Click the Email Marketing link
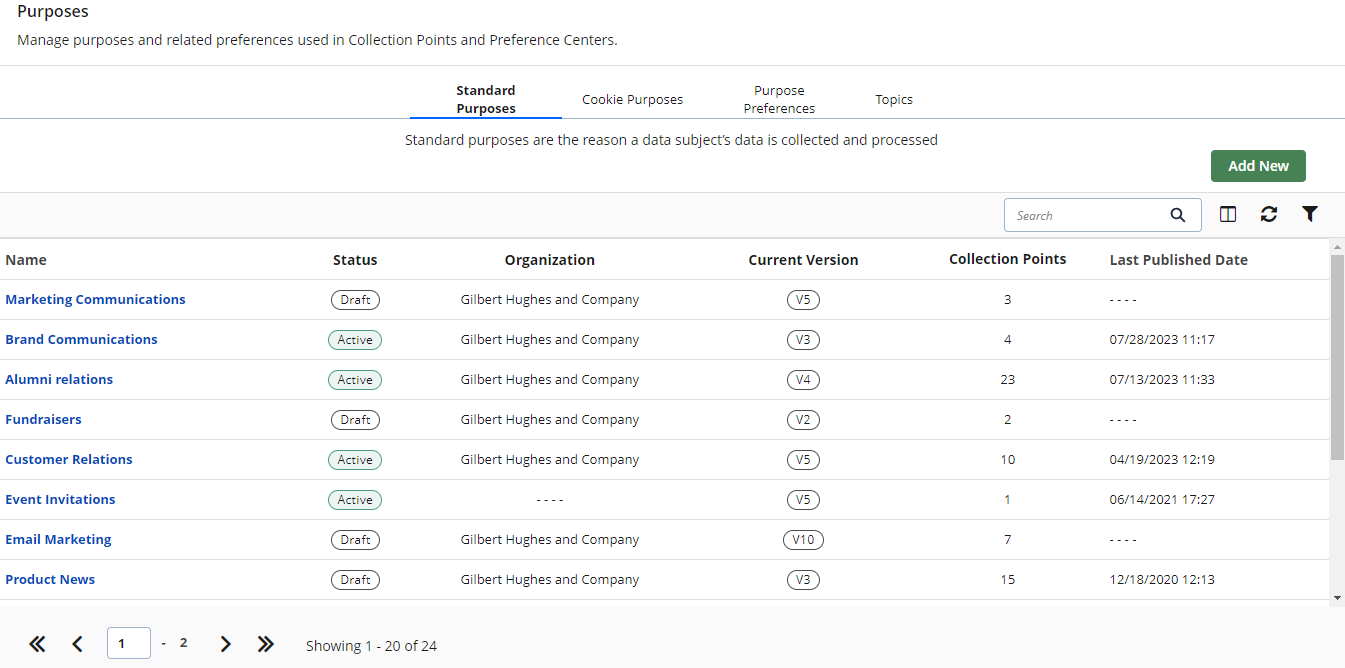 point(58,539)
